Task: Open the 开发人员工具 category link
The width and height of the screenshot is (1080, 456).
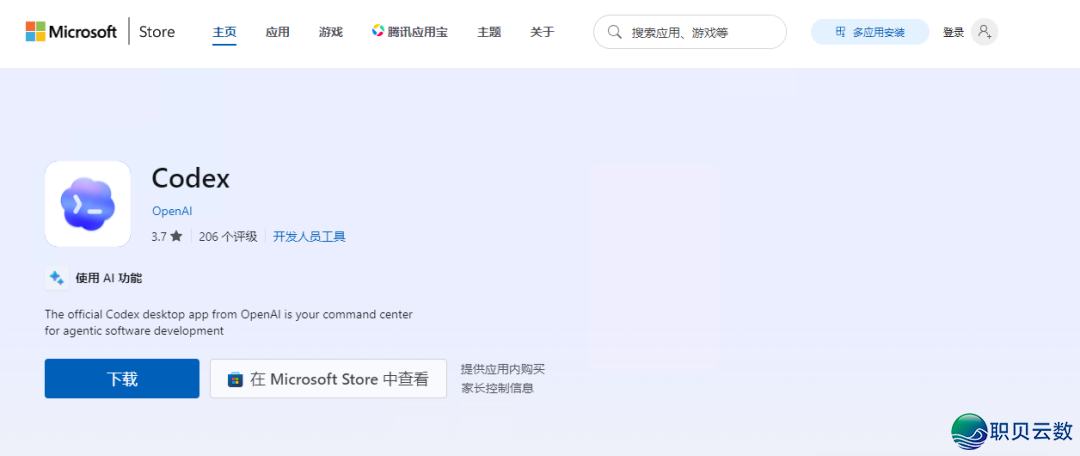Action: (309, 236)
